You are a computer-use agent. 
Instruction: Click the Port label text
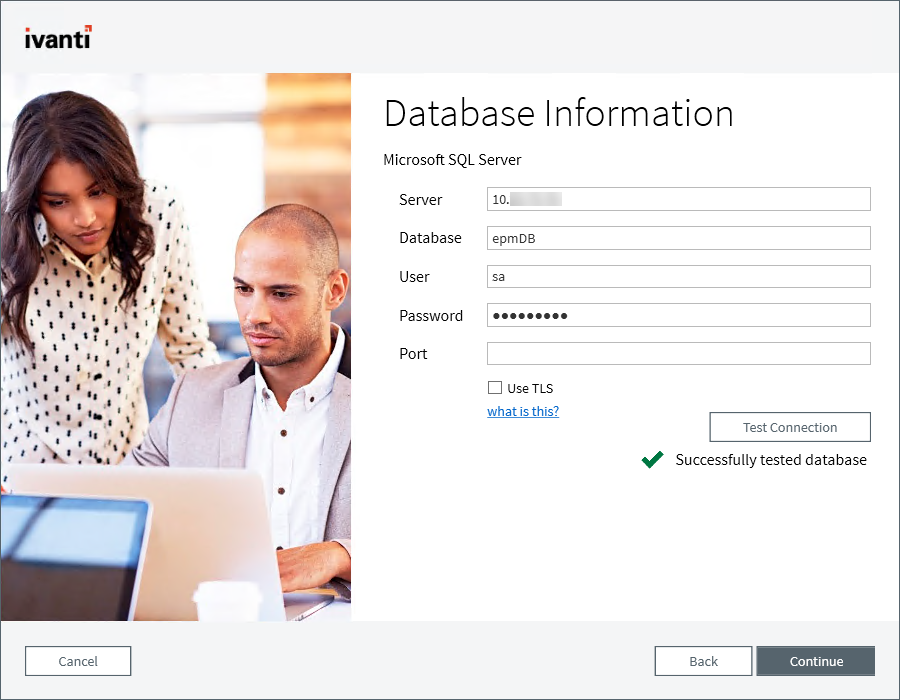click(413, 353)
